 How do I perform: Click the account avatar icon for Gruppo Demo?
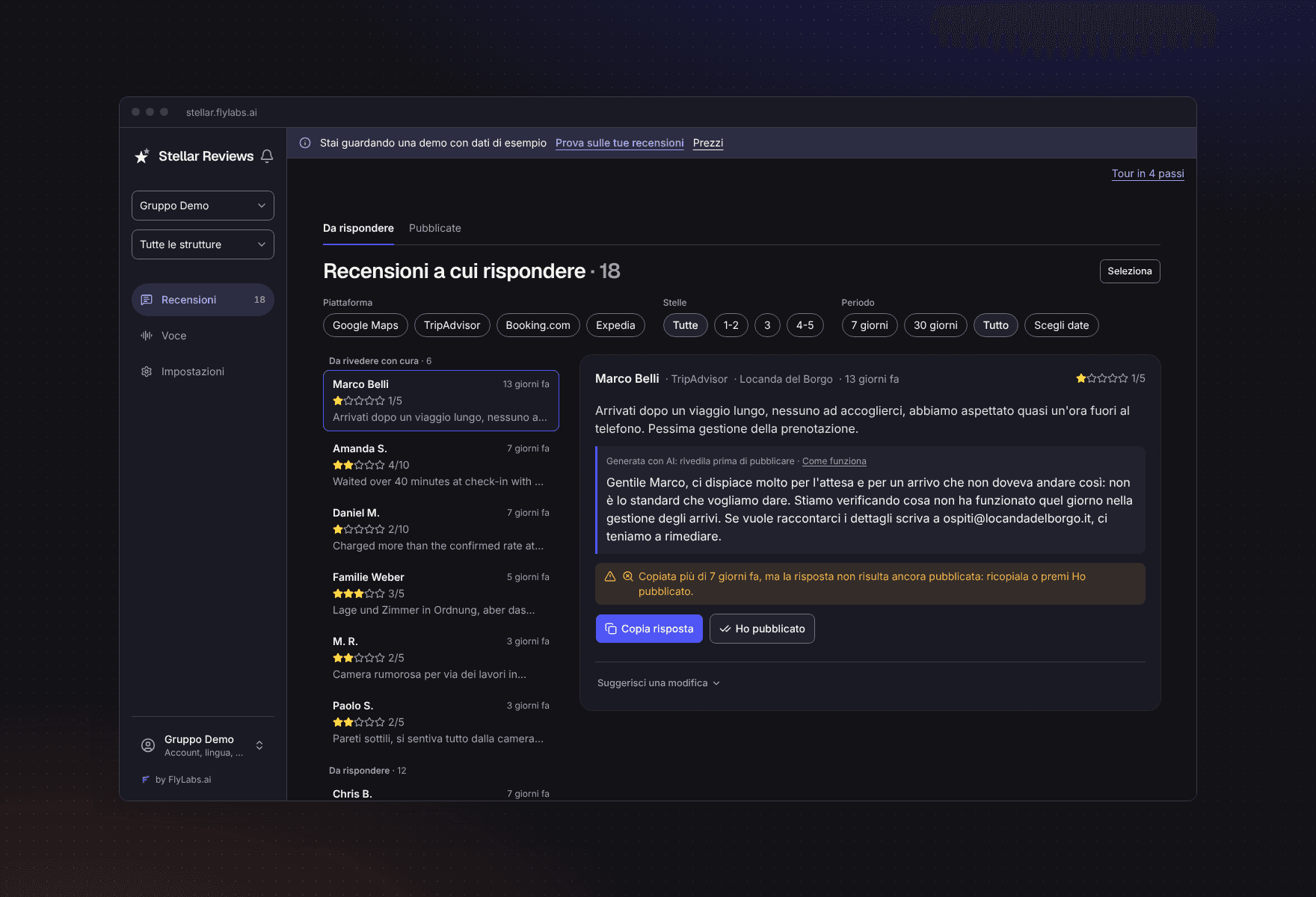coord(148,745)
